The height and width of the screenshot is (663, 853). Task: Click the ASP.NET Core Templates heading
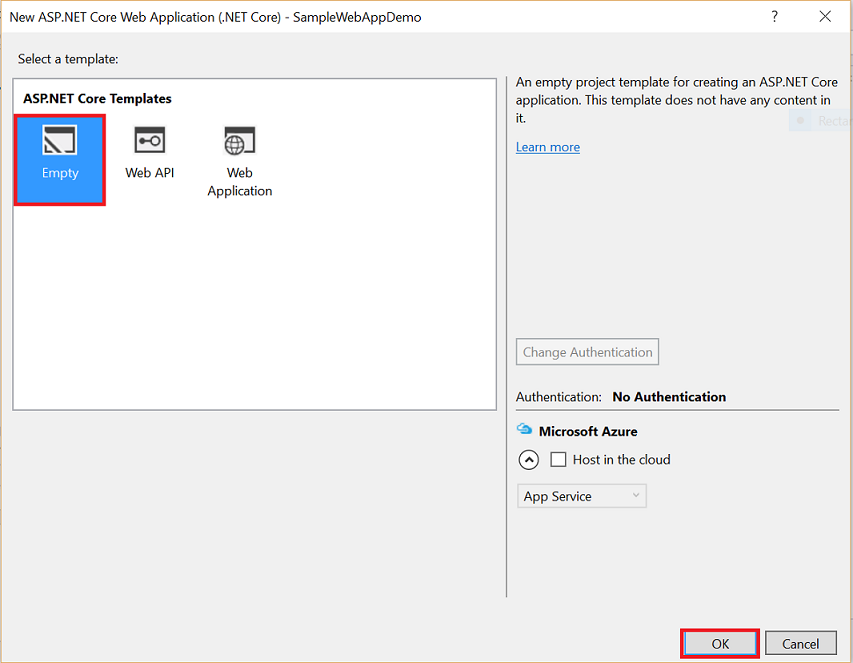97,98
